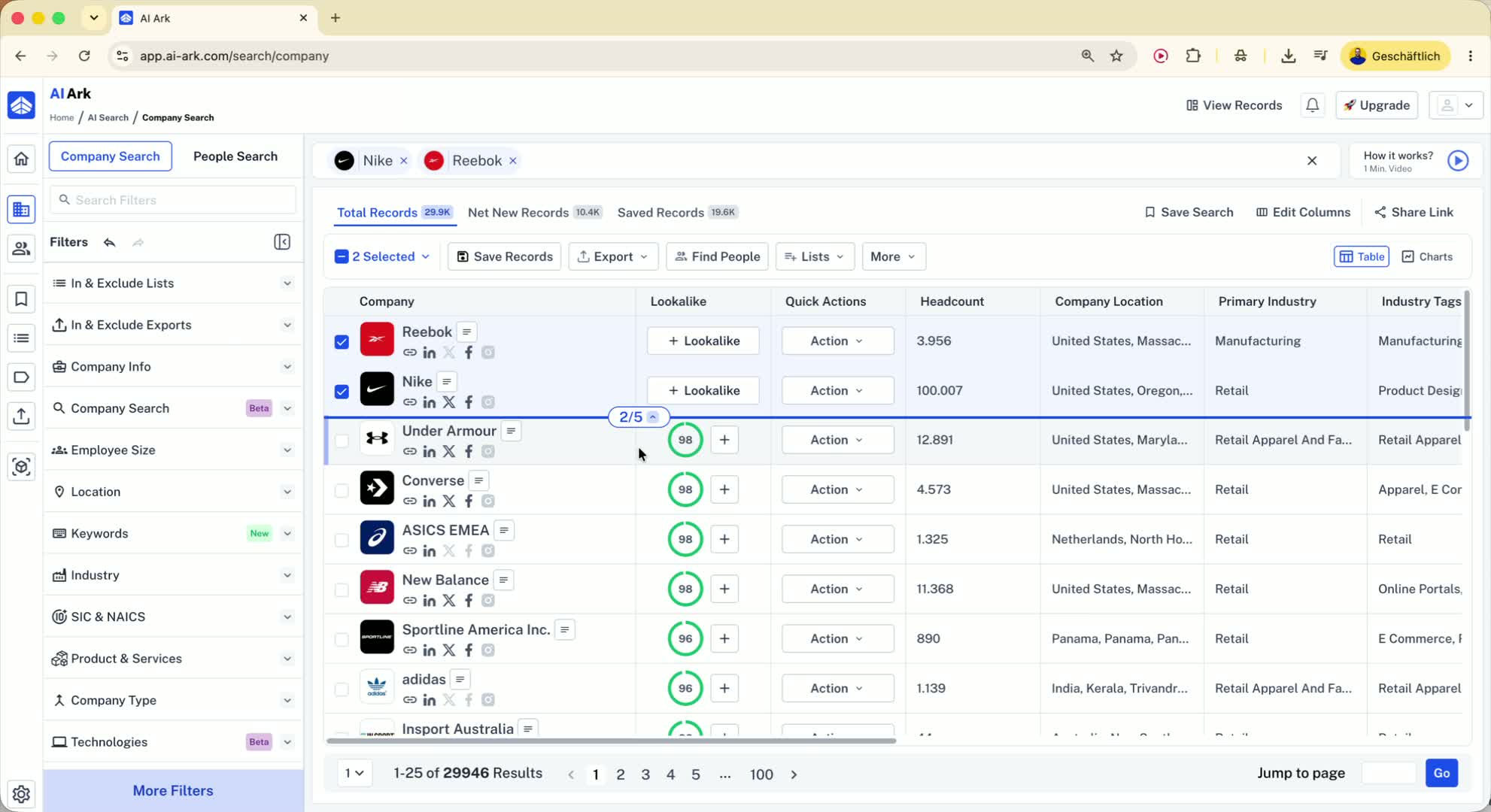The height and width of the screenshot is (812, 1491).
Task: Remove the Nike search chip
Action: point(404,161)
